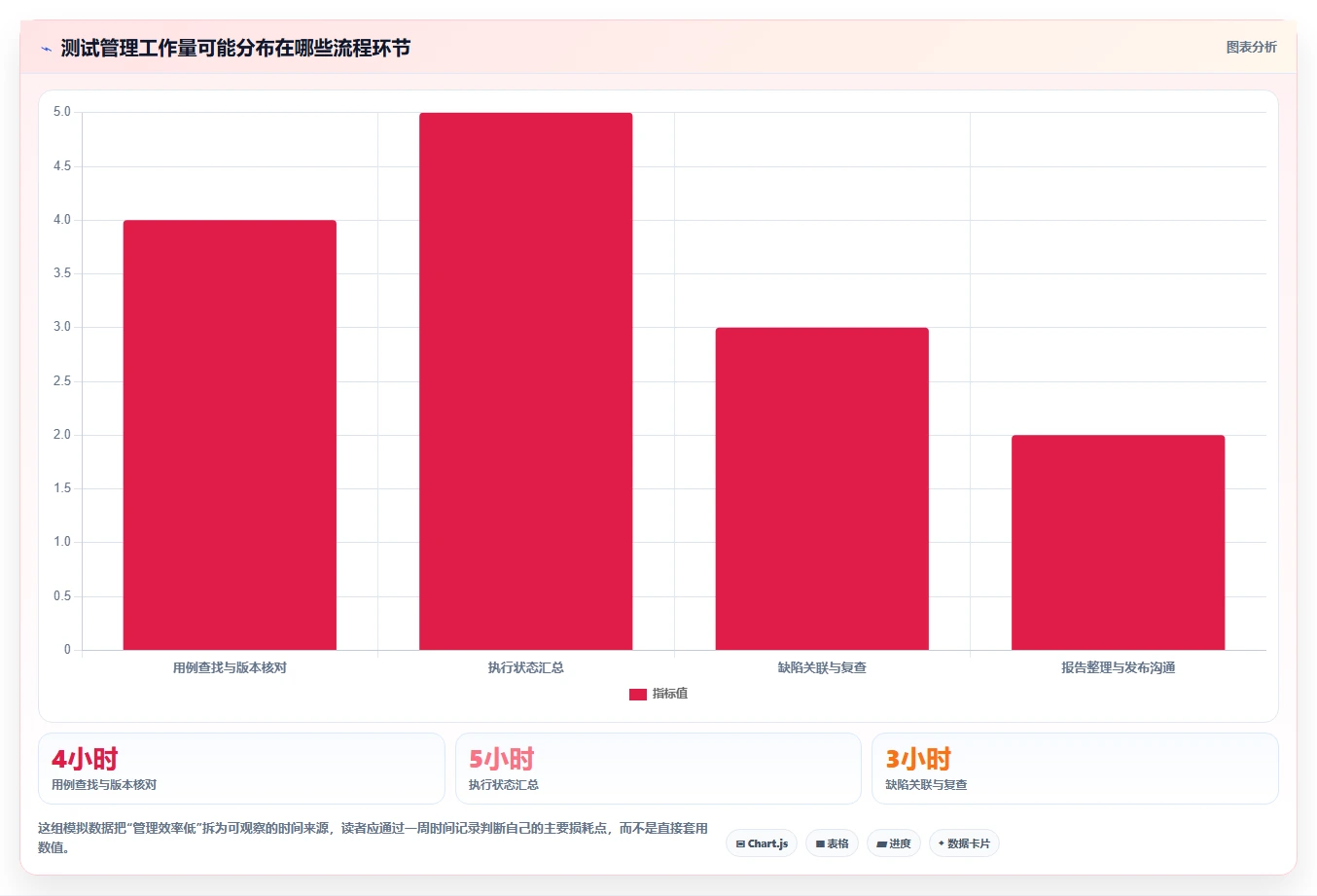Click 执行状态汇总 caption under 5小时

tap(504, 785)
